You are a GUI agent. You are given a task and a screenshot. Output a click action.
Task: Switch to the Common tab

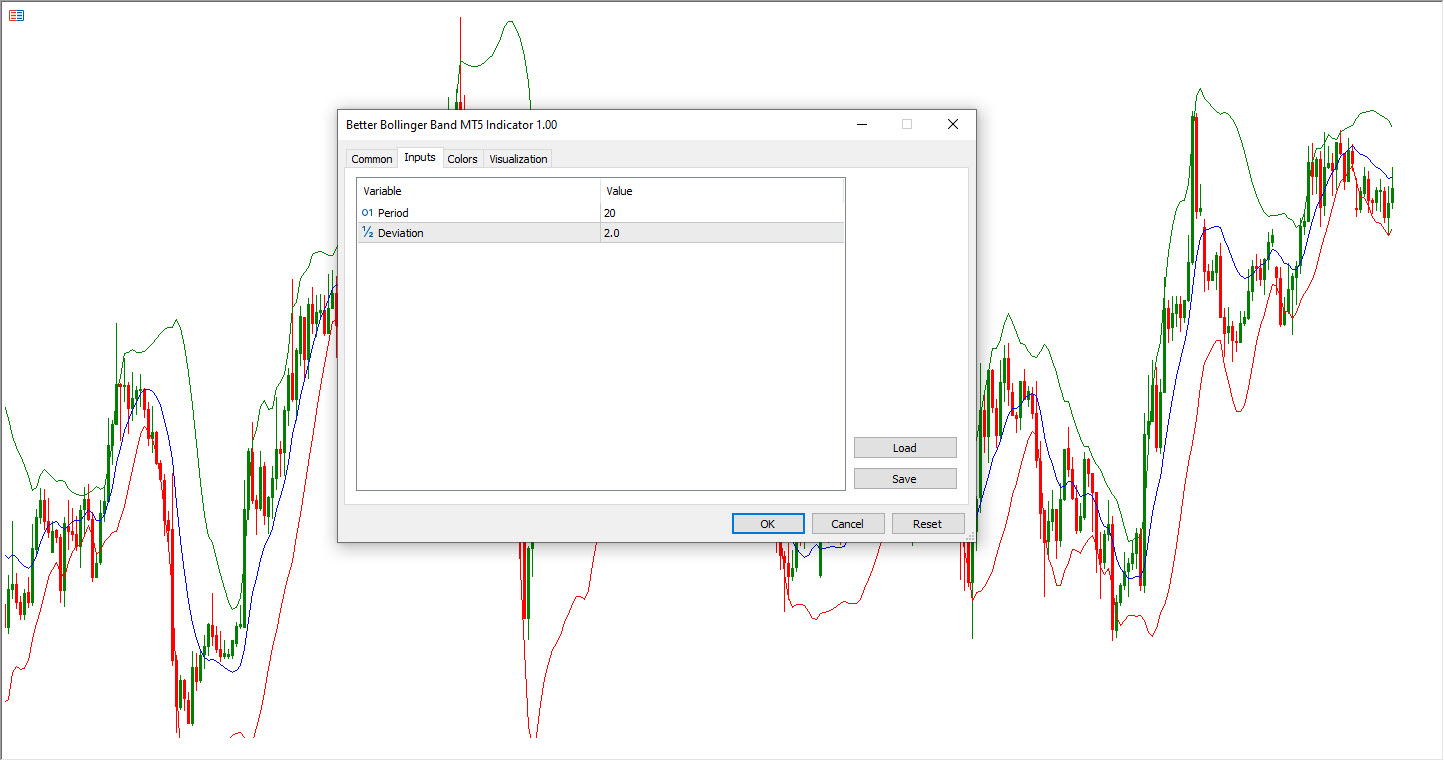pyautogui.click(x=371, y=159)
